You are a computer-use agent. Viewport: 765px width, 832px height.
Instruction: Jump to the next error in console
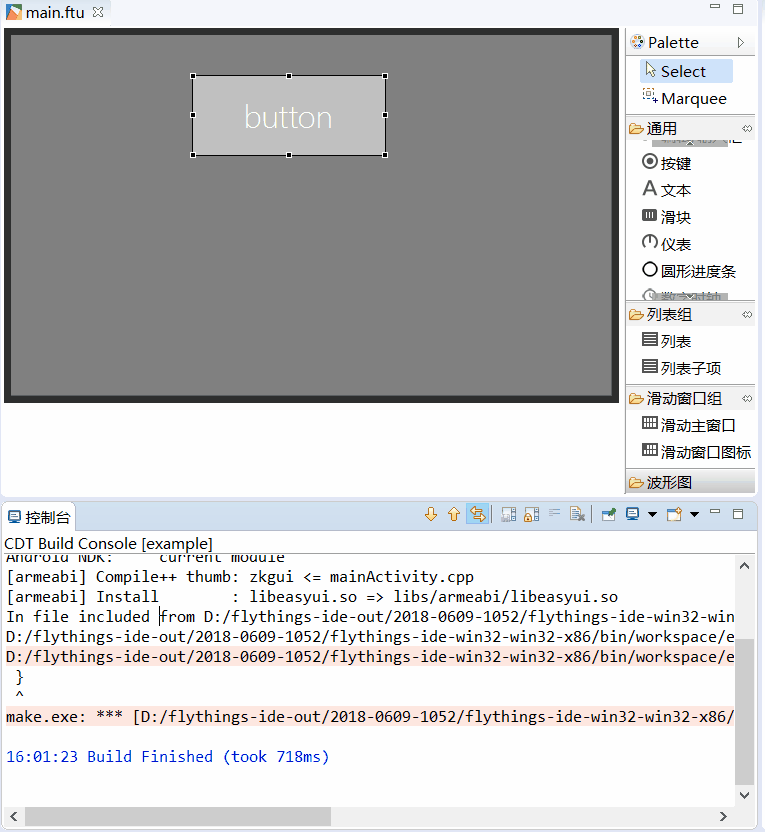[431, 514]
